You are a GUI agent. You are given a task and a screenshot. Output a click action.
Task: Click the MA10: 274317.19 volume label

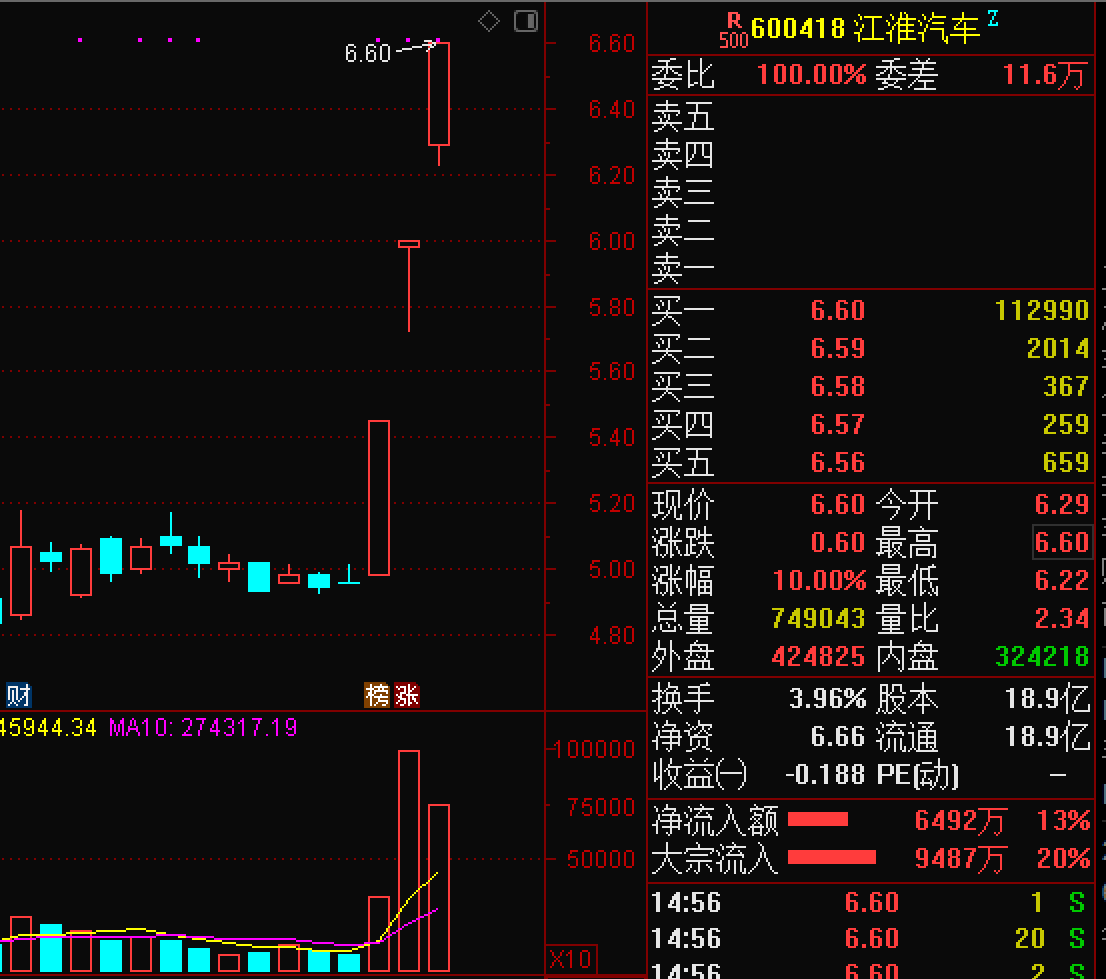[203, 727]
